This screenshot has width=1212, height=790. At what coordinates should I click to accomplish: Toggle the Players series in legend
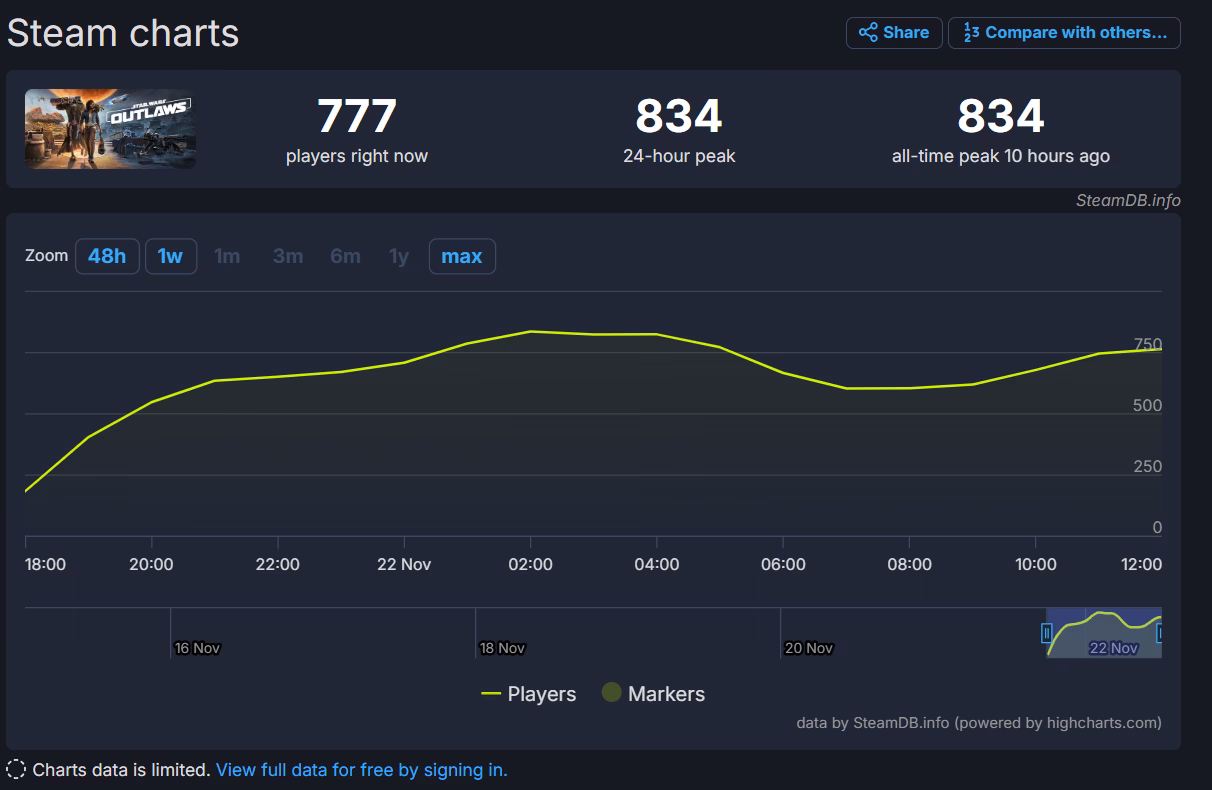click(x=529, y=694)
